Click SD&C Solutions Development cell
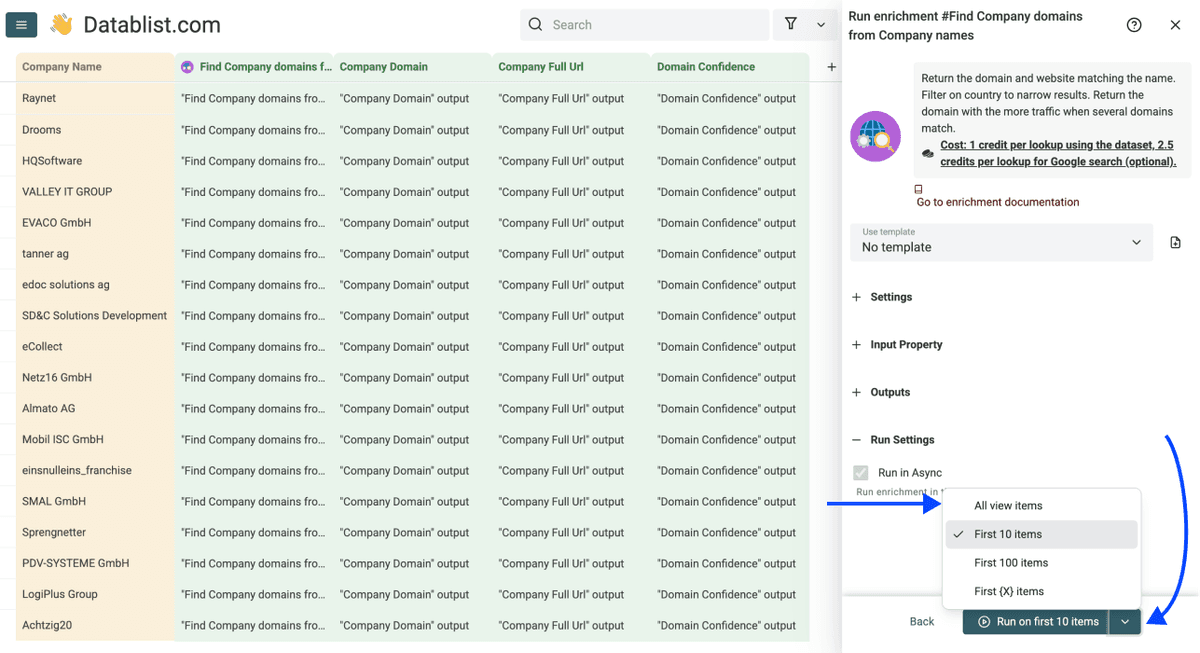This screenshot has height=653, width=1200. (x=95, y=316)
